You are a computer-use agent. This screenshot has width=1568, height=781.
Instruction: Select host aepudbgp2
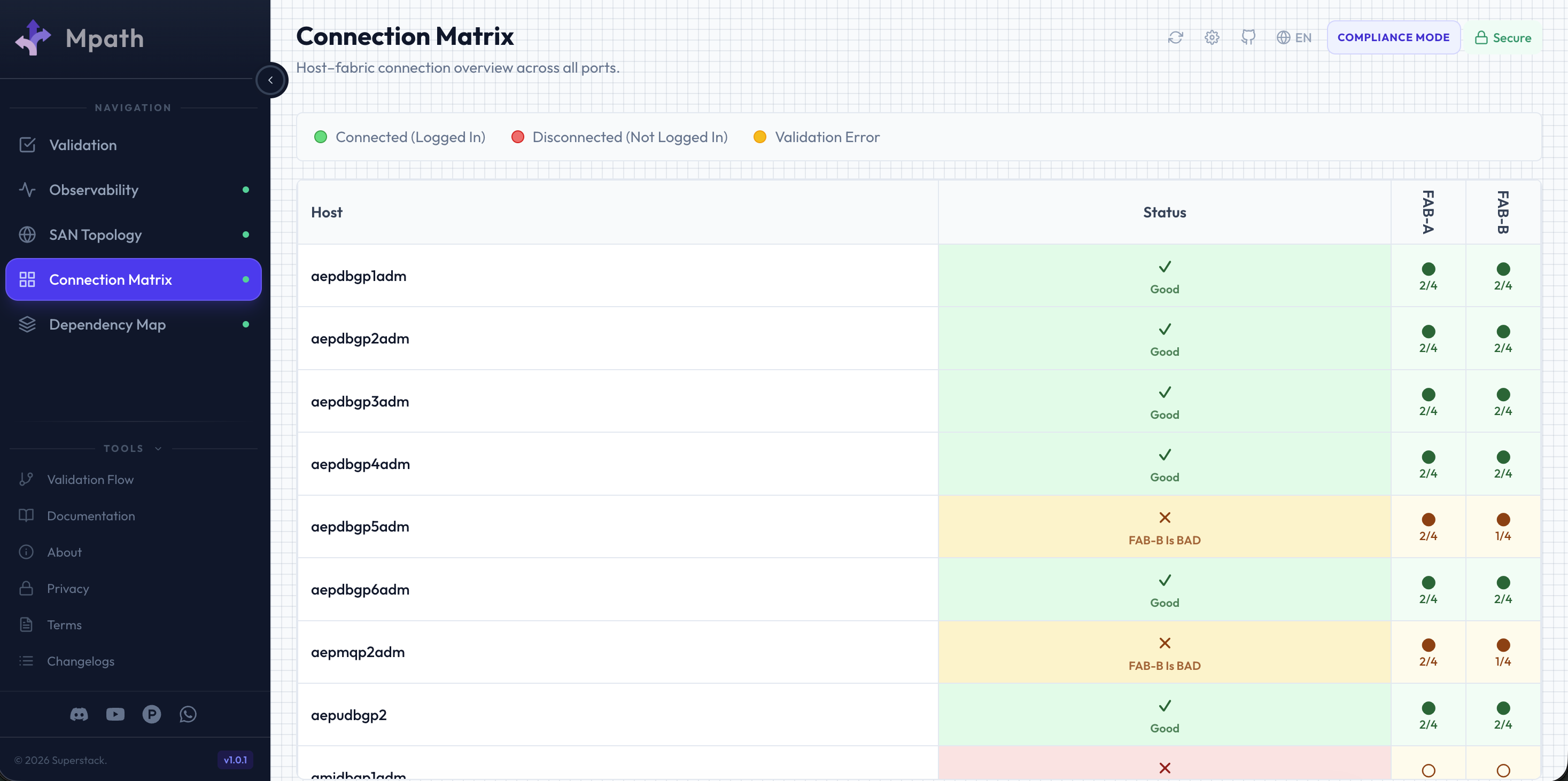tap(349, 715)
